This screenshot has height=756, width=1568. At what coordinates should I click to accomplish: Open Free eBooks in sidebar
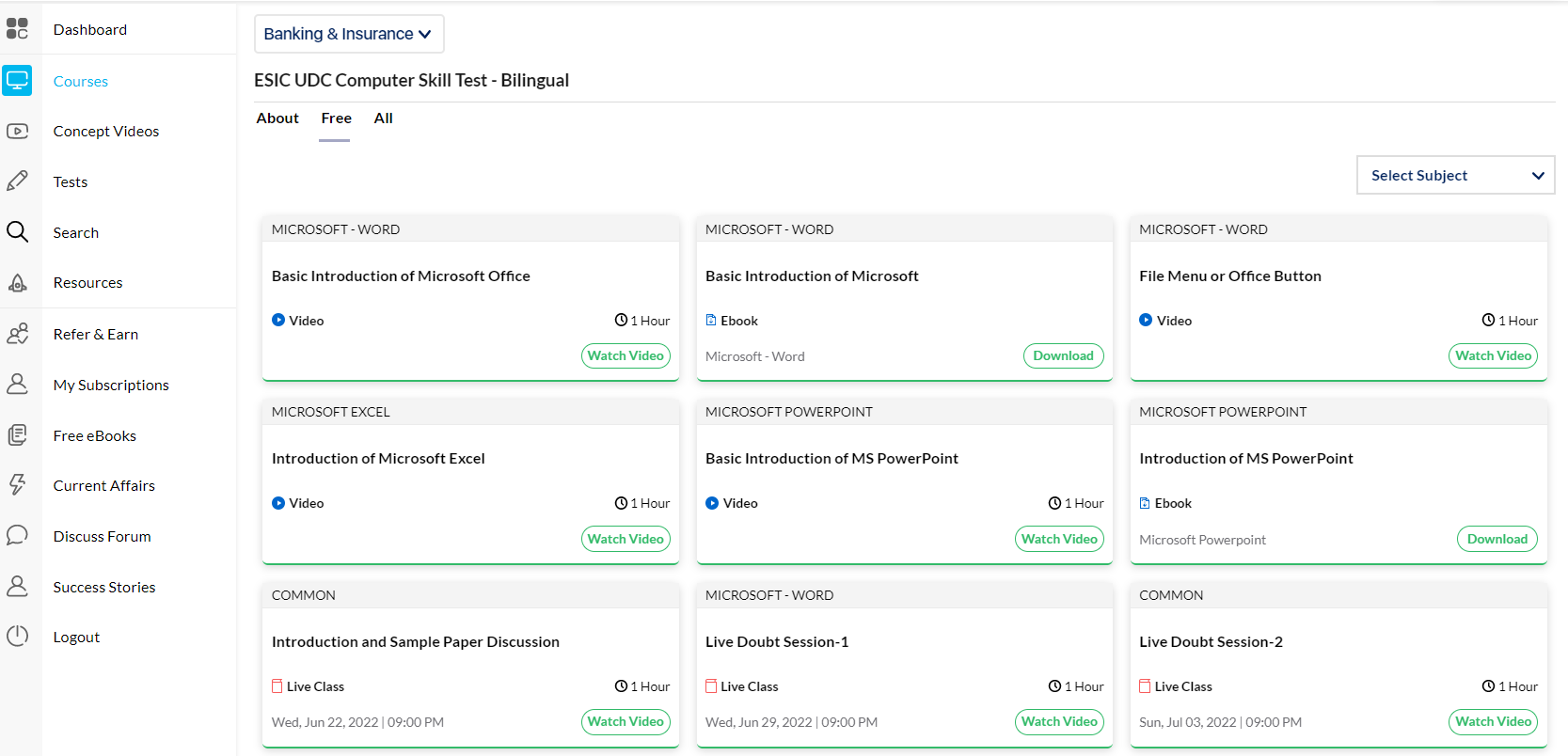95,435
